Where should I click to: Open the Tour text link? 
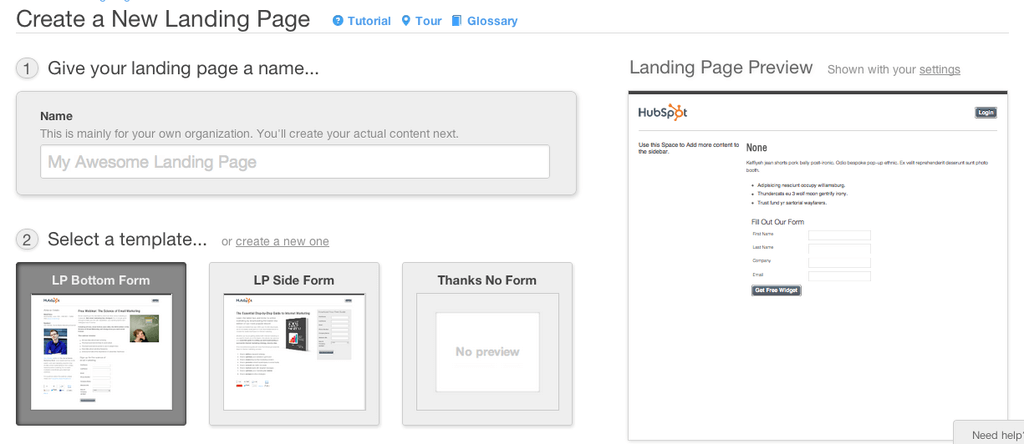[428, 21]
